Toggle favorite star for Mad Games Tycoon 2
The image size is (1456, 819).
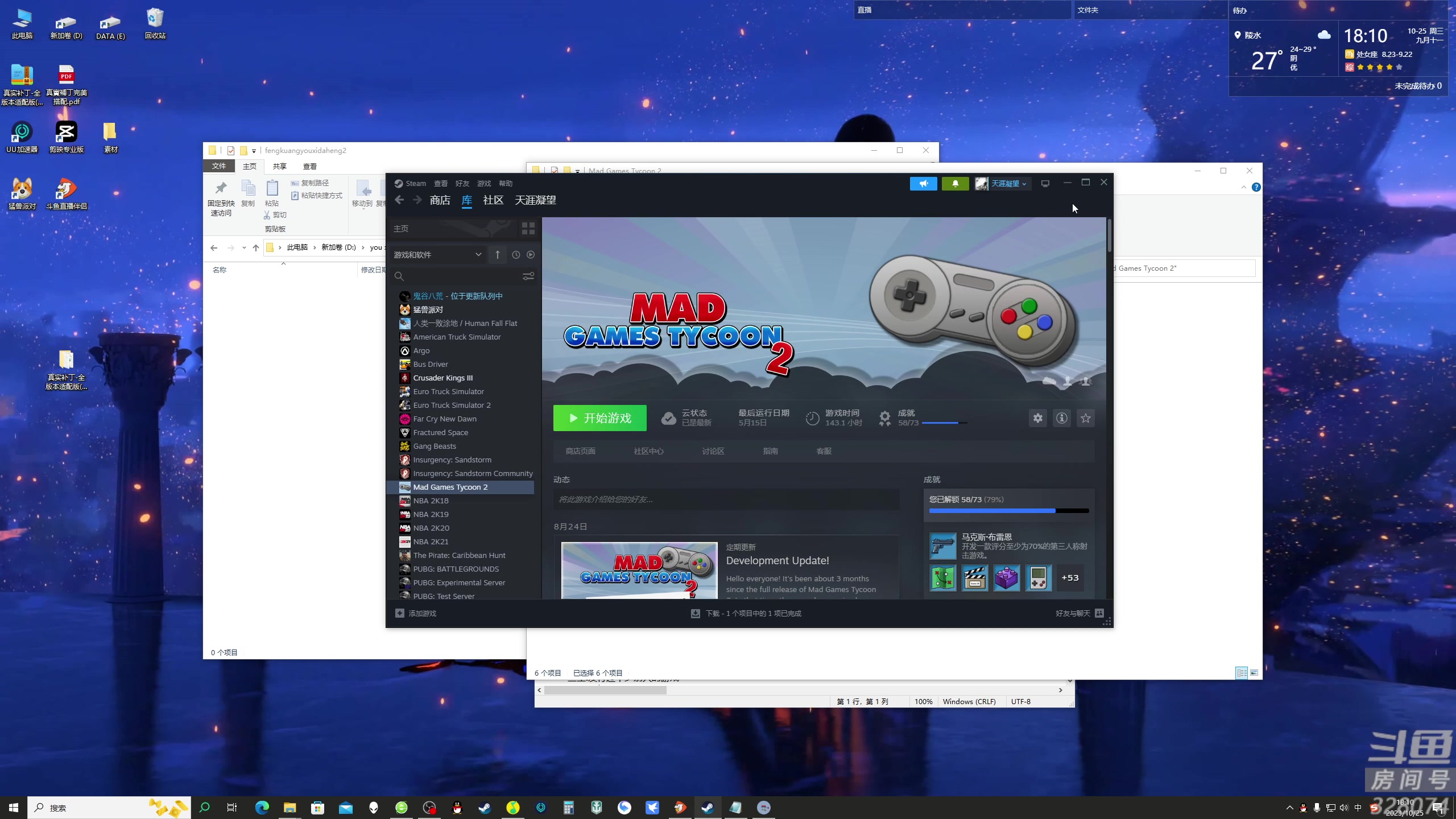pos(1085,418)
